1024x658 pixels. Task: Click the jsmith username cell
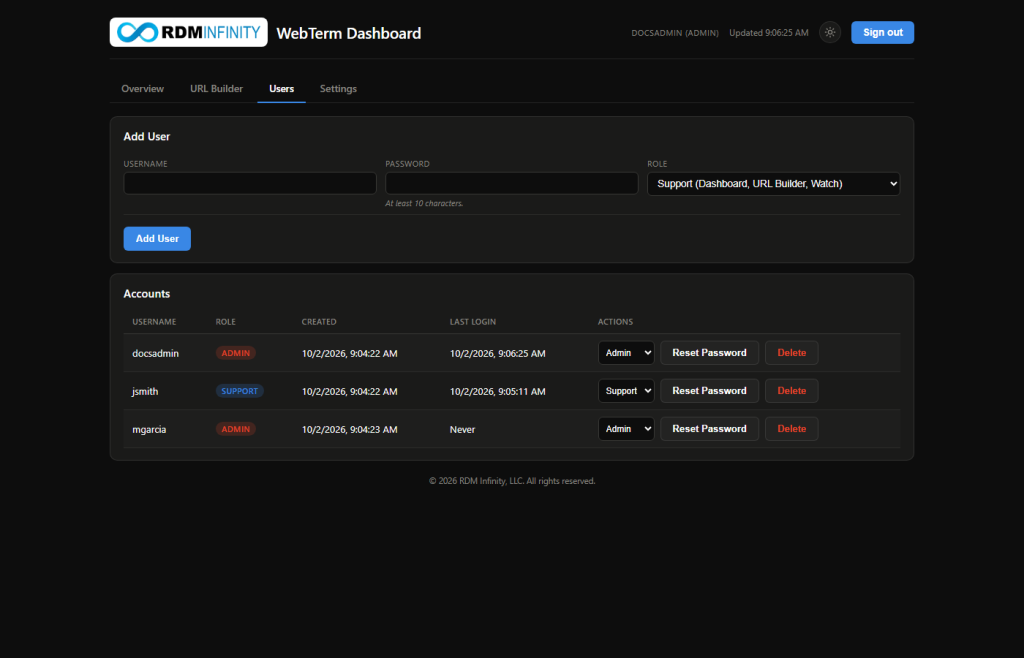pyautogui.click(x=145, y=391)
